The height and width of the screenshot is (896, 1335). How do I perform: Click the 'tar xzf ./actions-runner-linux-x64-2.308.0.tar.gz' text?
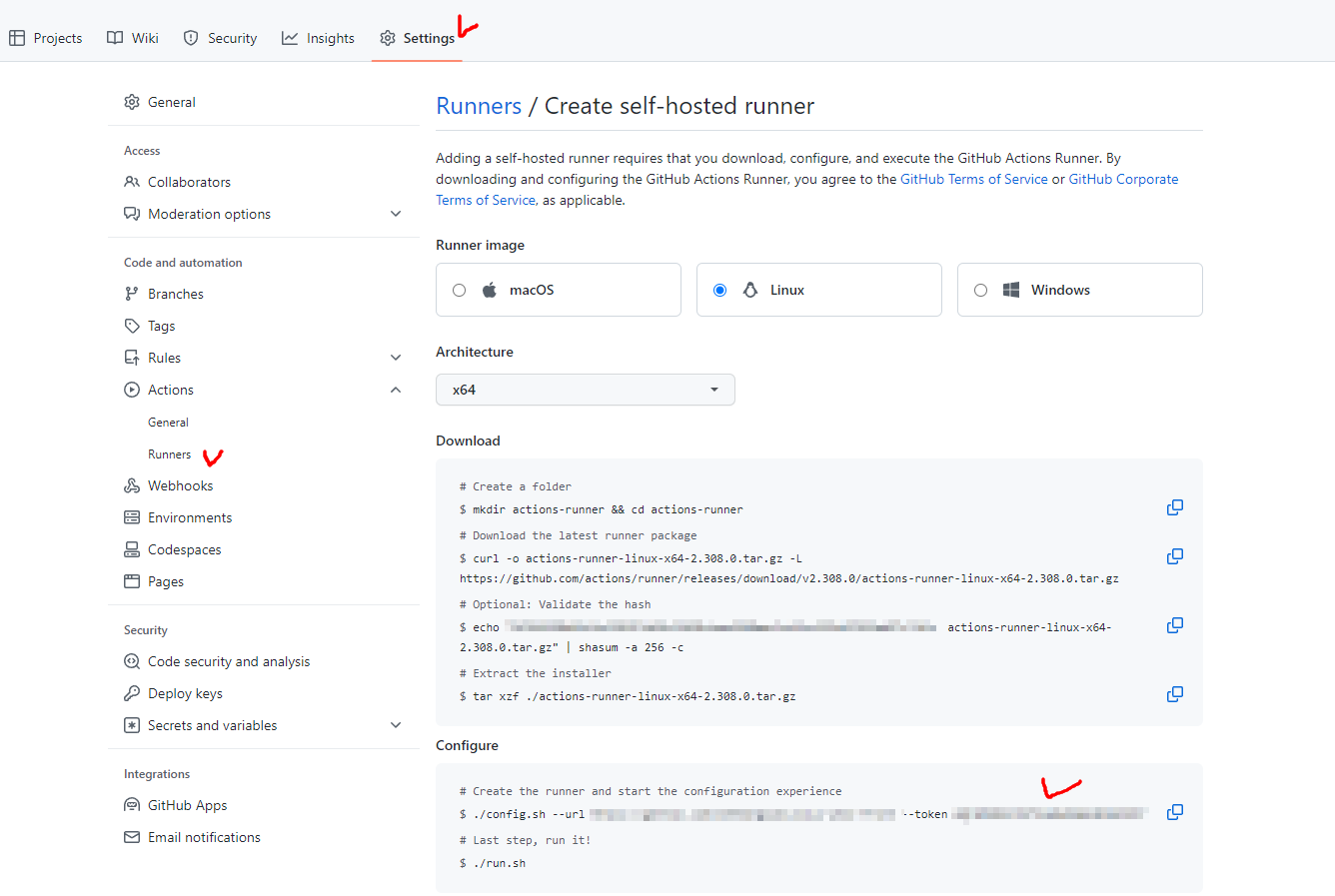[635, 696]
